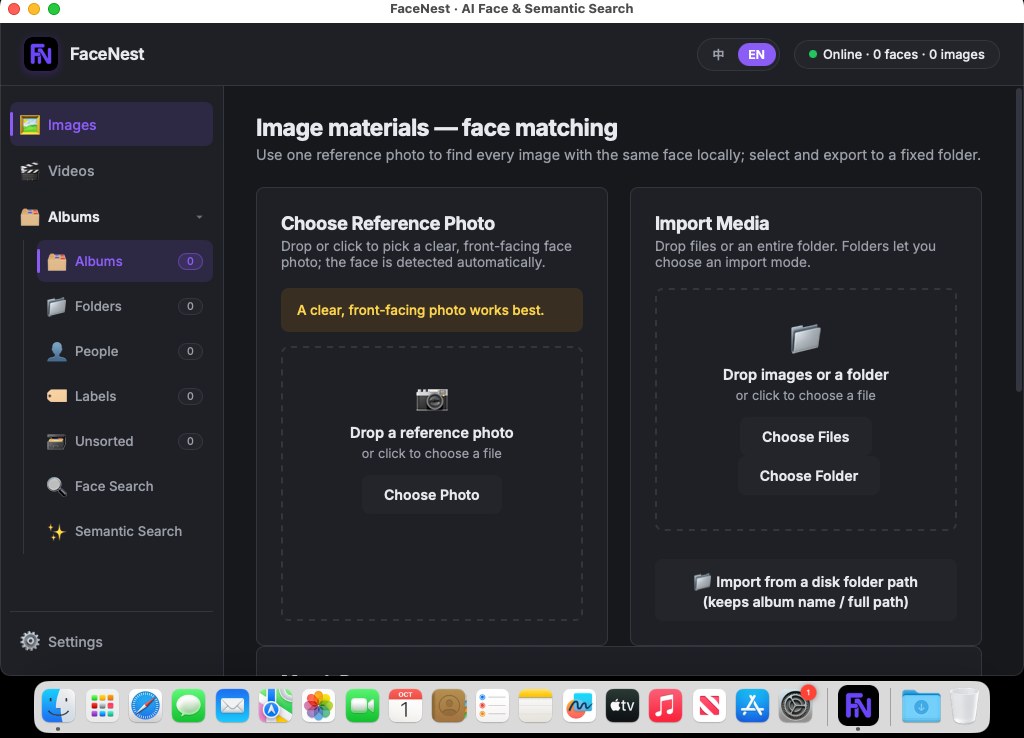Click the Choose Photo button
The width and height of the screenshot is (1024, 738).
[432, 495]
